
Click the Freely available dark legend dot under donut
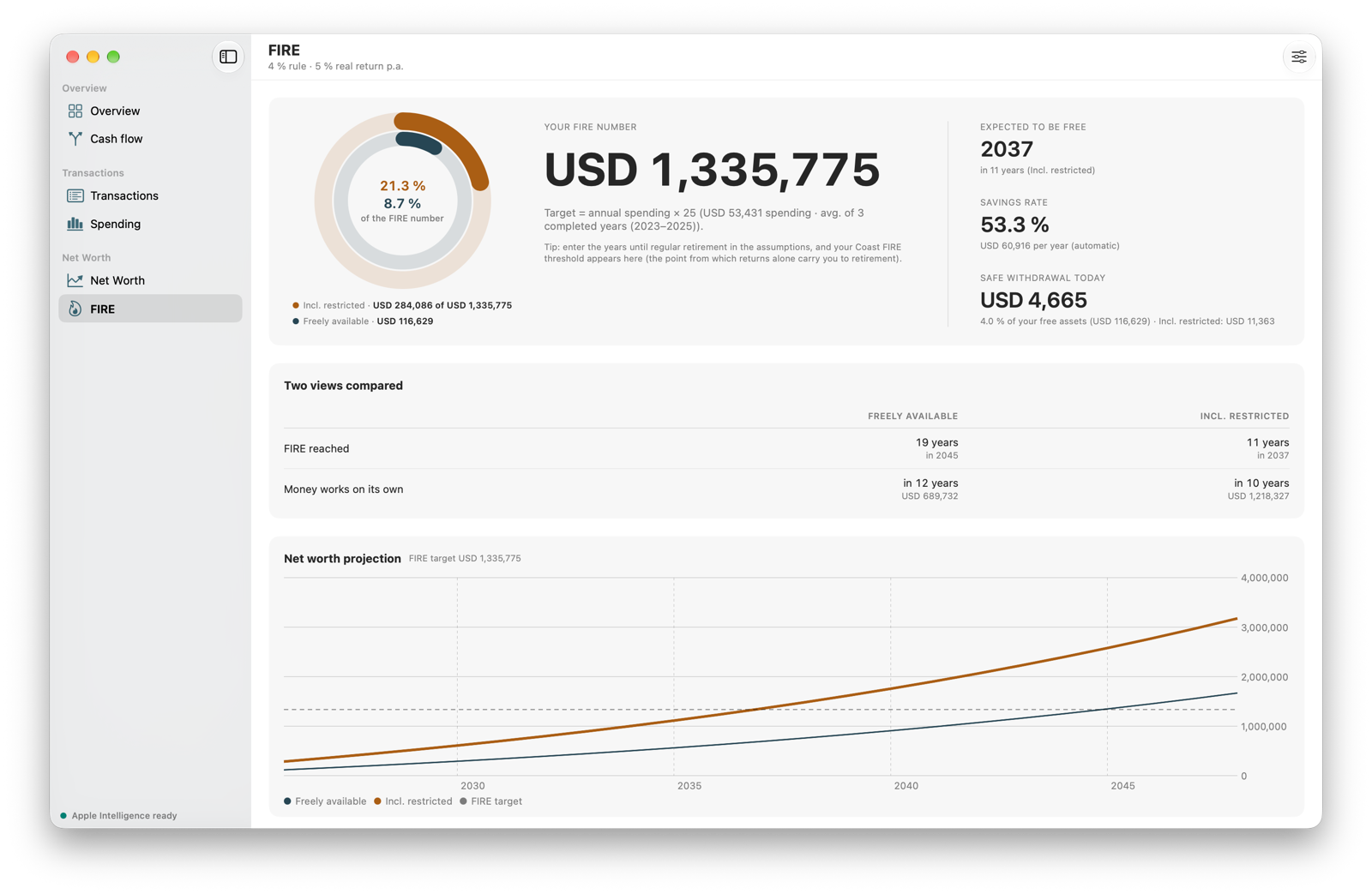tap(296, 321)
